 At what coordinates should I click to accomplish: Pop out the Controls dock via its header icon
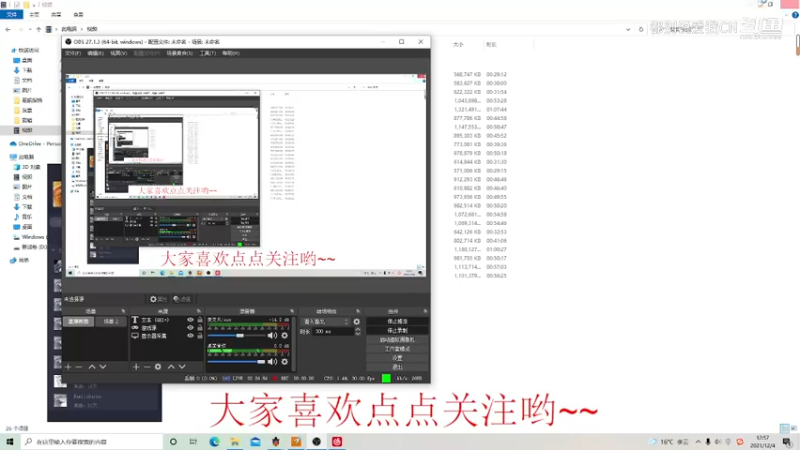tap(425, 311)
